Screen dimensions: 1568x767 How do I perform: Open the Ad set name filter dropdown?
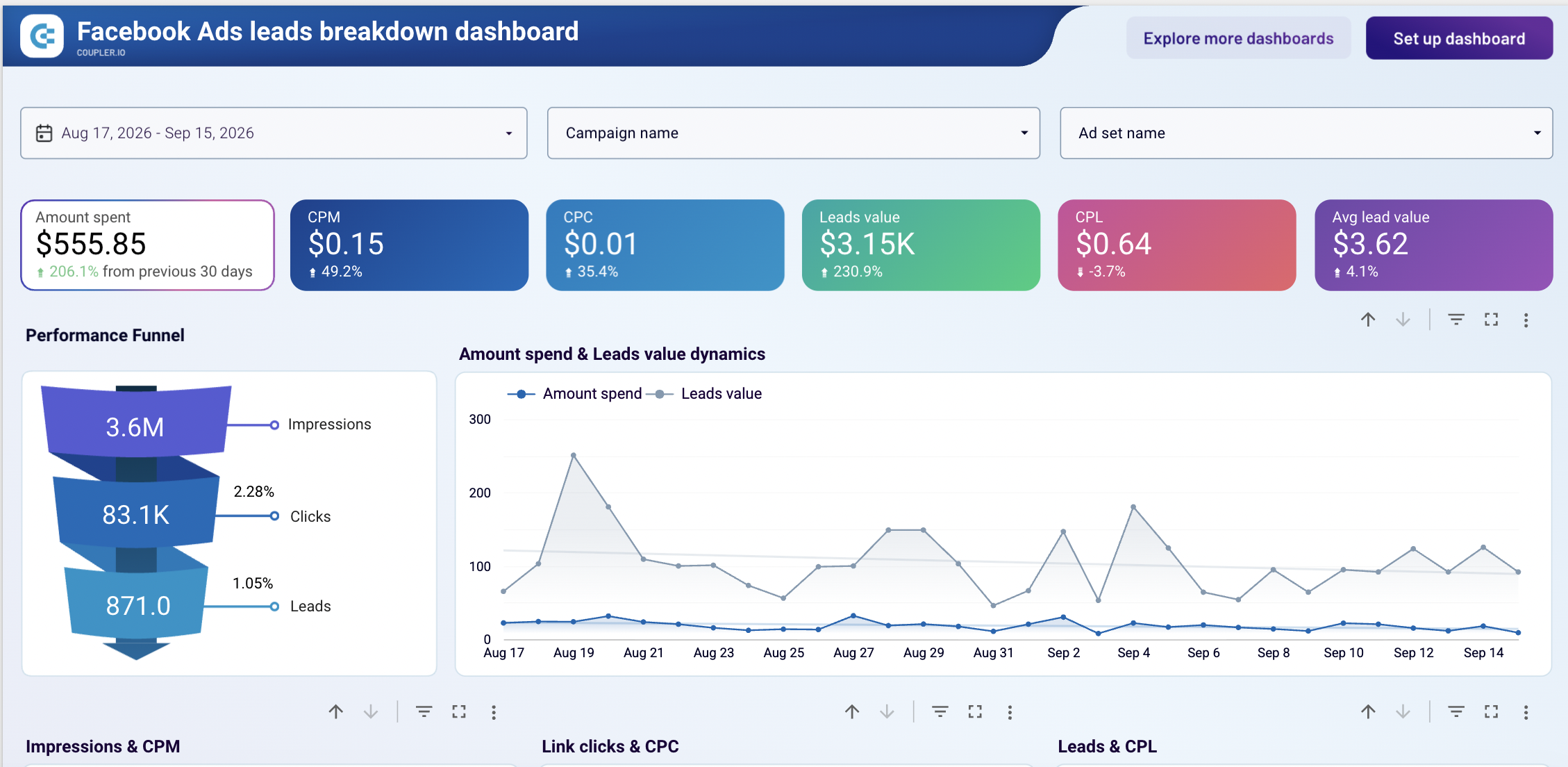1306,133
